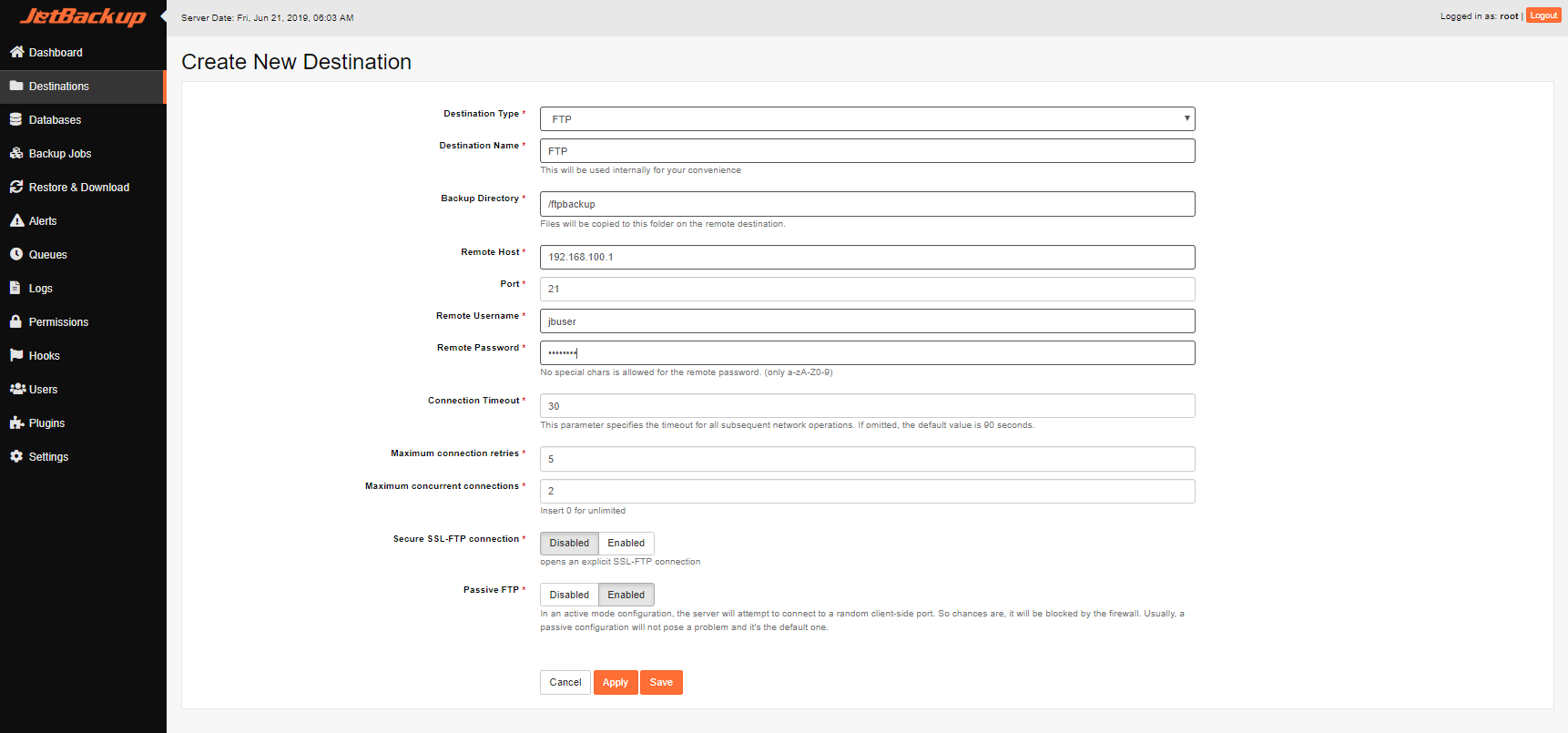Click the Dashboard home icon
Image resolution: width=1568 pixels, height=733 pixels.
pyautogui.click(x=16, y=52)
